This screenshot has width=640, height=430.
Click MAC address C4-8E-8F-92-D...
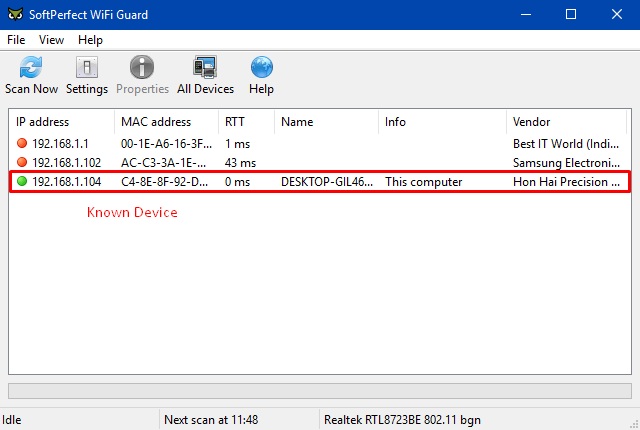[164, 182]
